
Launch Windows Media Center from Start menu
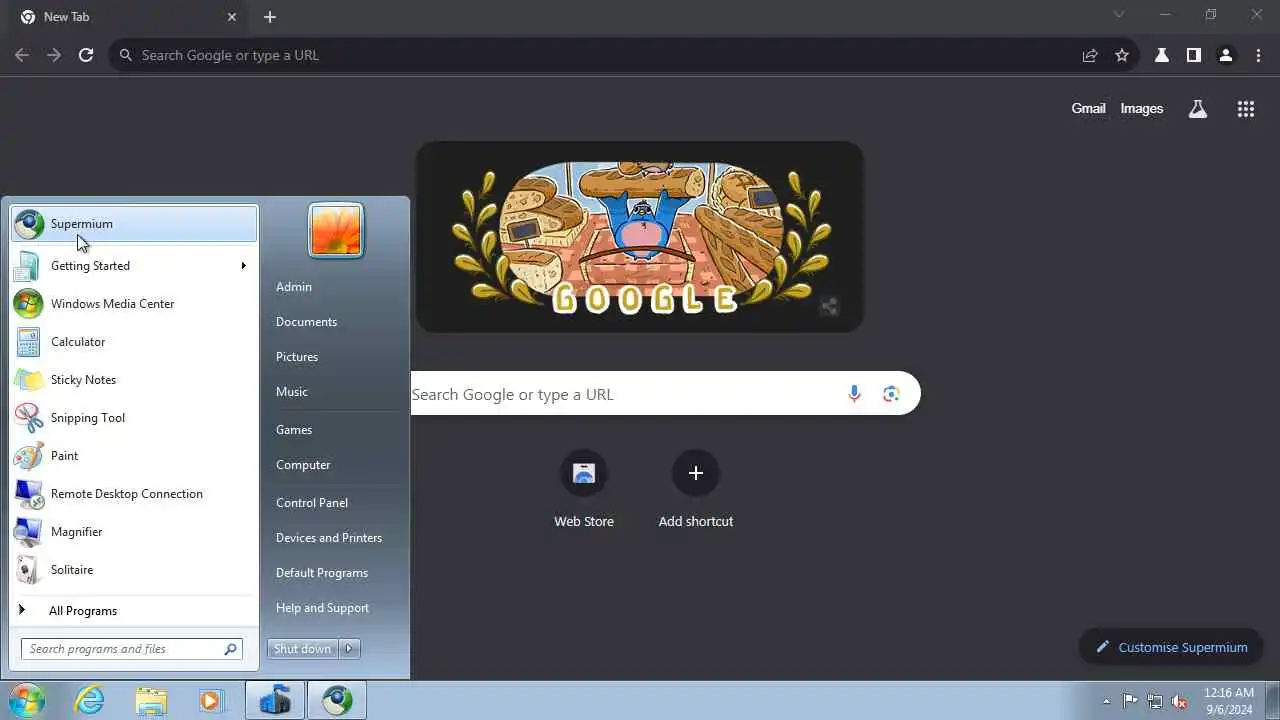point(134,304)
